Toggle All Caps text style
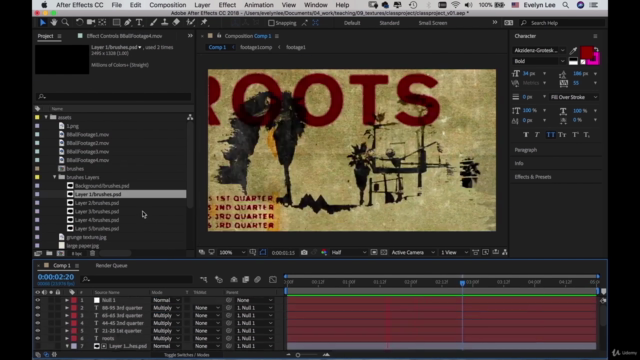 point(551,135)
